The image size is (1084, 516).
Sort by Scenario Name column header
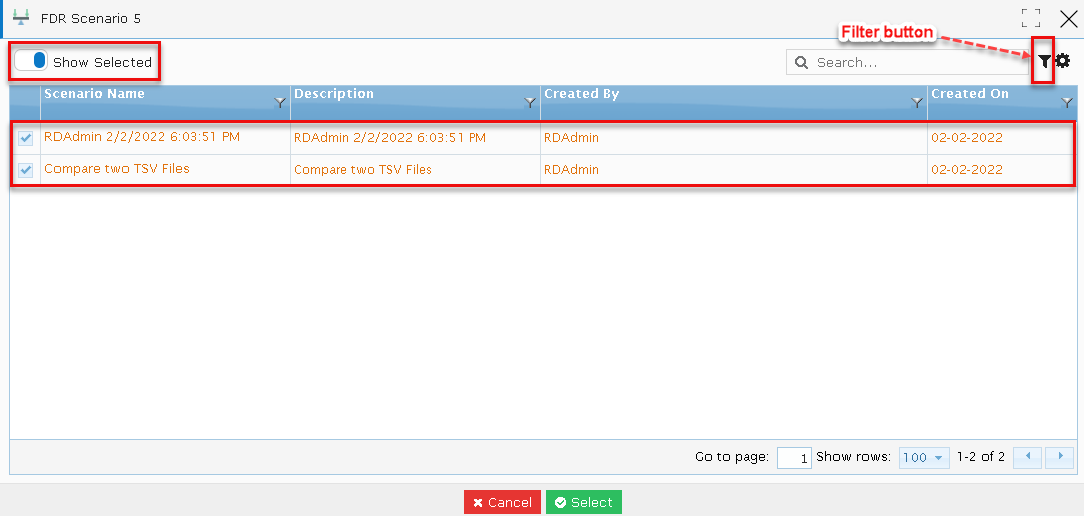click(95, 93)
